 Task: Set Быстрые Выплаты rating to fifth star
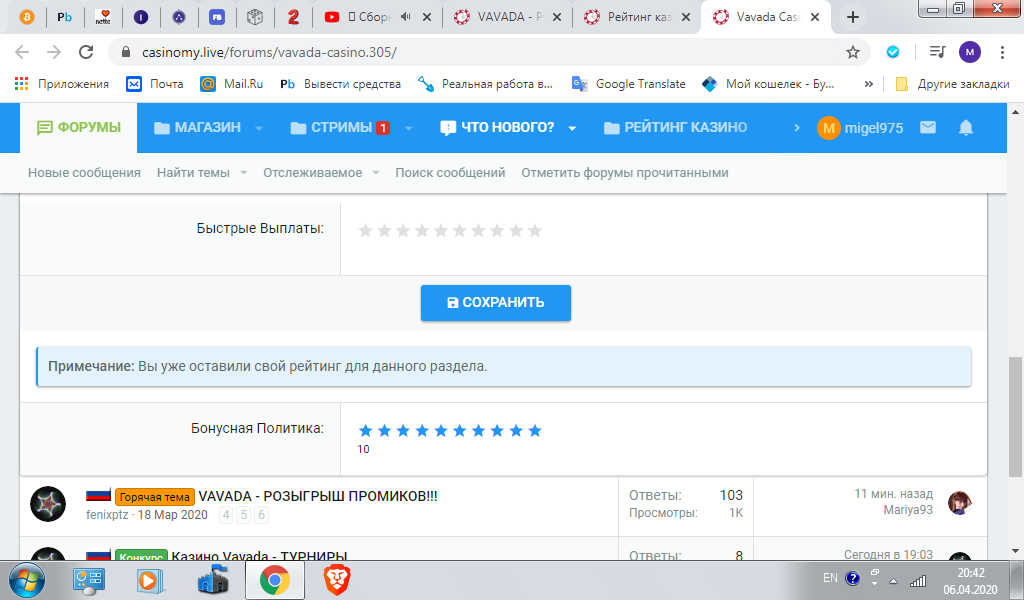441,230
